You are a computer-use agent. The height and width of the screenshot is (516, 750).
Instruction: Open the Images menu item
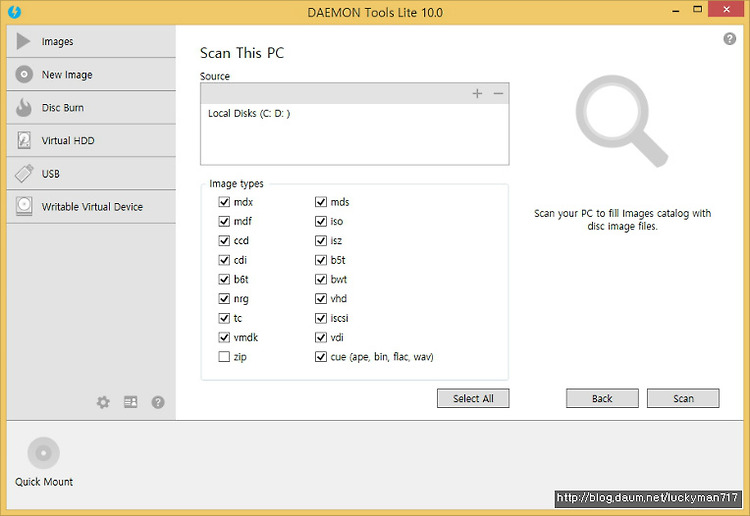[91, 41]
